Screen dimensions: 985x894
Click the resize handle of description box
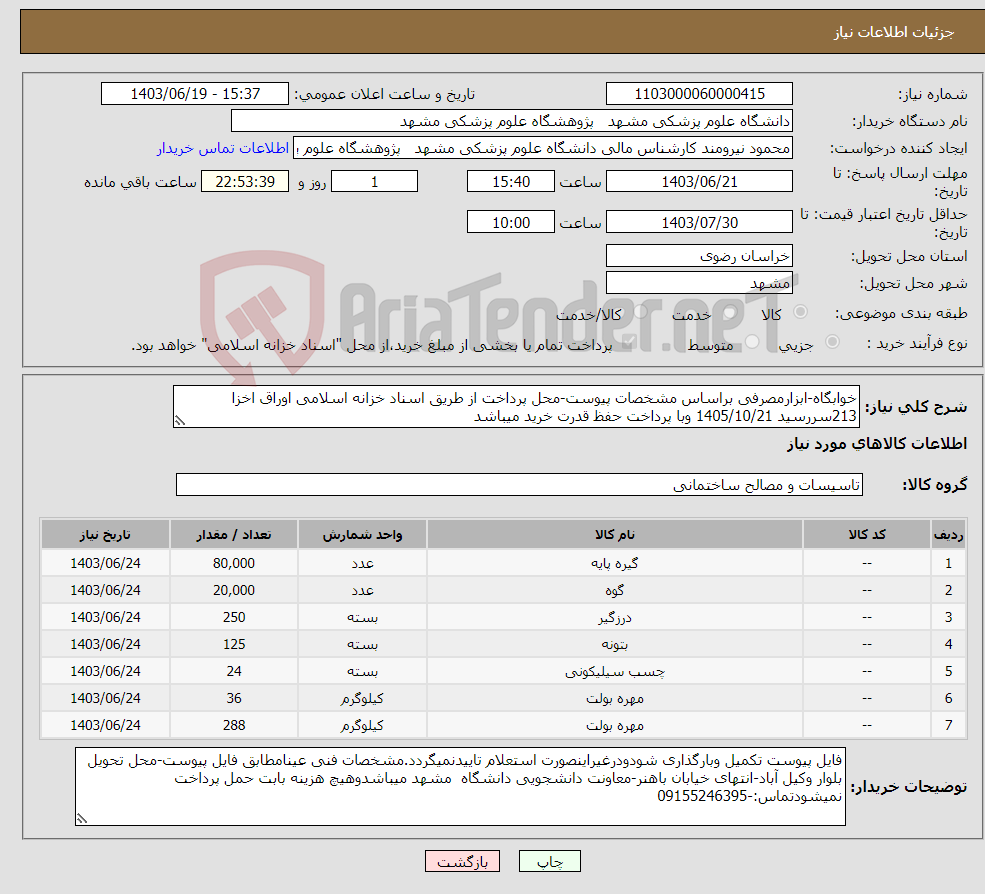(x=180, y=421)
